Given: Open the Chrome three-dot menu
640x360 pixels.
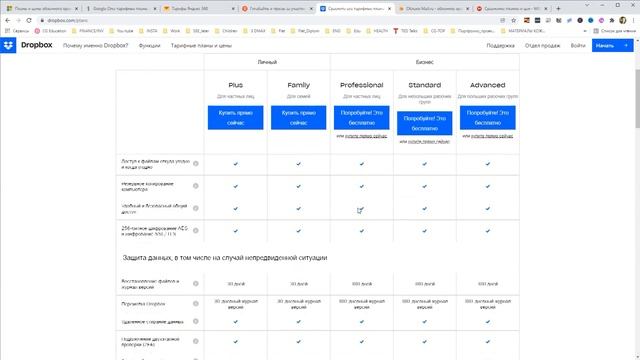Looking at the screenshot, I should click(633, 20).
